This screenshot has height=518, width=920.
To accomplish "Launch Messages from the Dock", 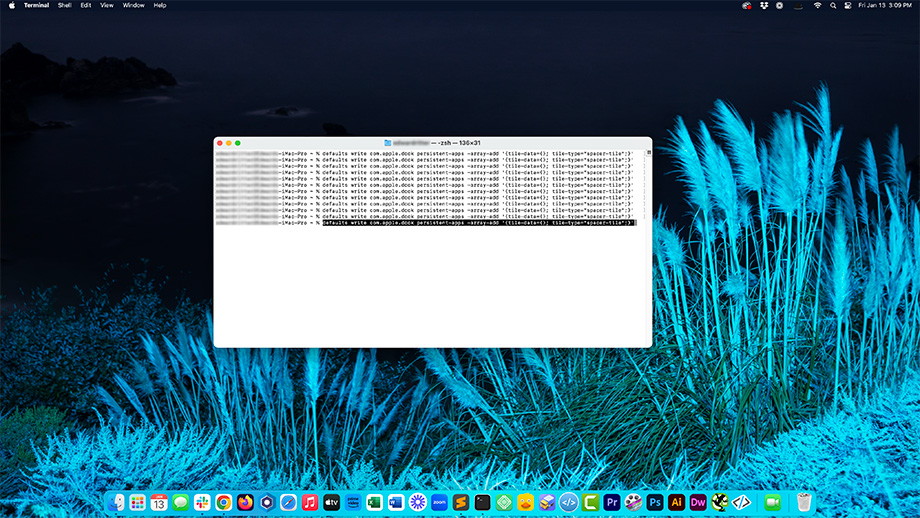I will tap(181, 502).
